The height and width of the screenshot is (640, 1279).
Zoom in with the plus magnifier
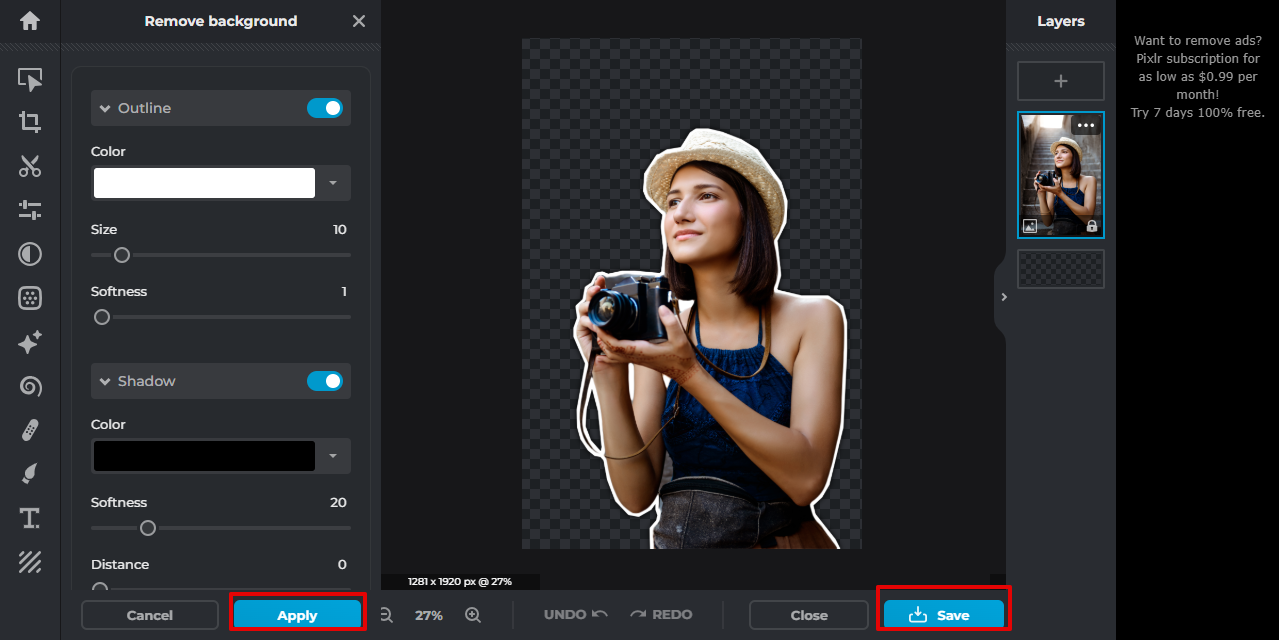[473, 615]
